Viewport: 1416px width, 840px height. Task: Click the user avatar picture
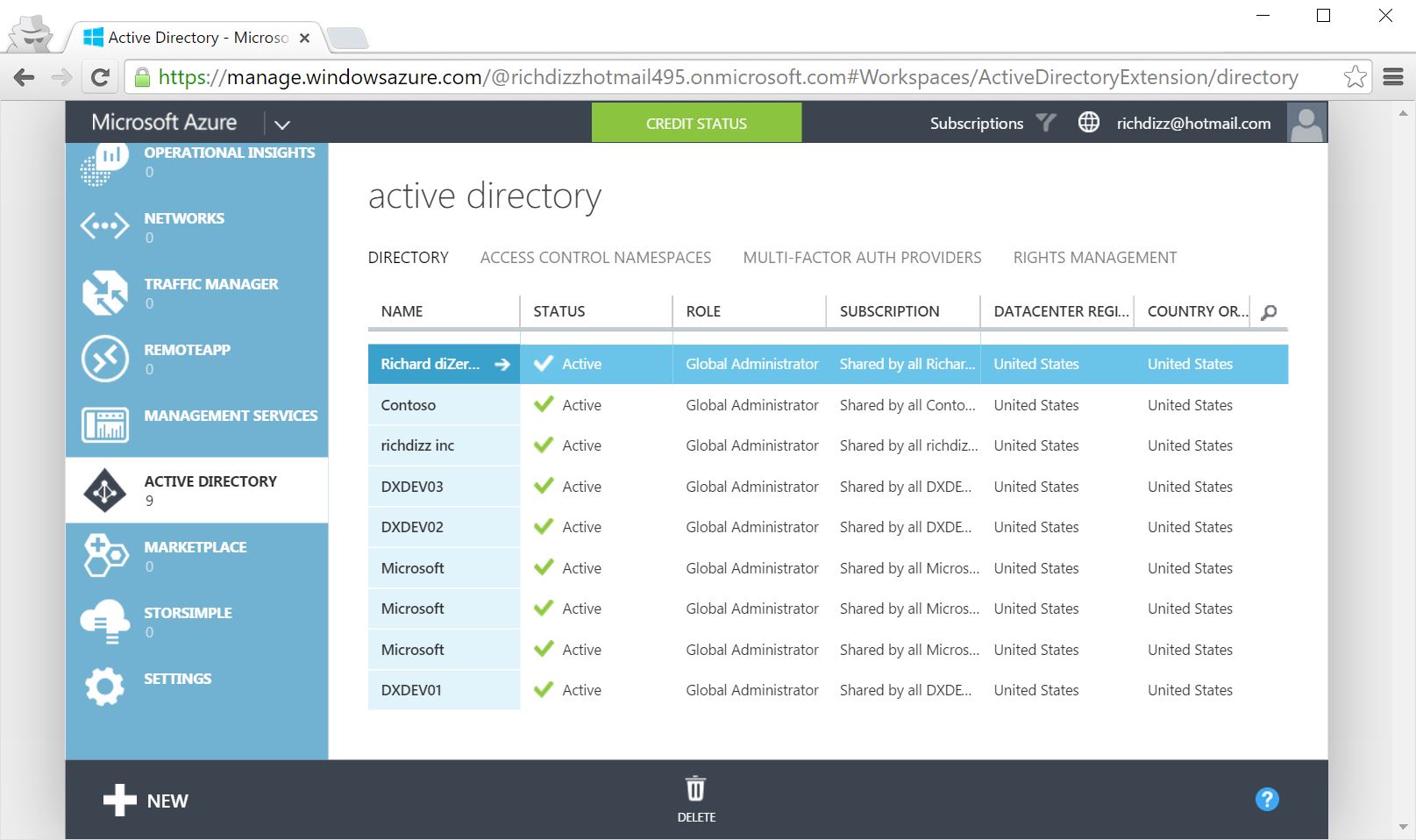(x=1306, y=123)
